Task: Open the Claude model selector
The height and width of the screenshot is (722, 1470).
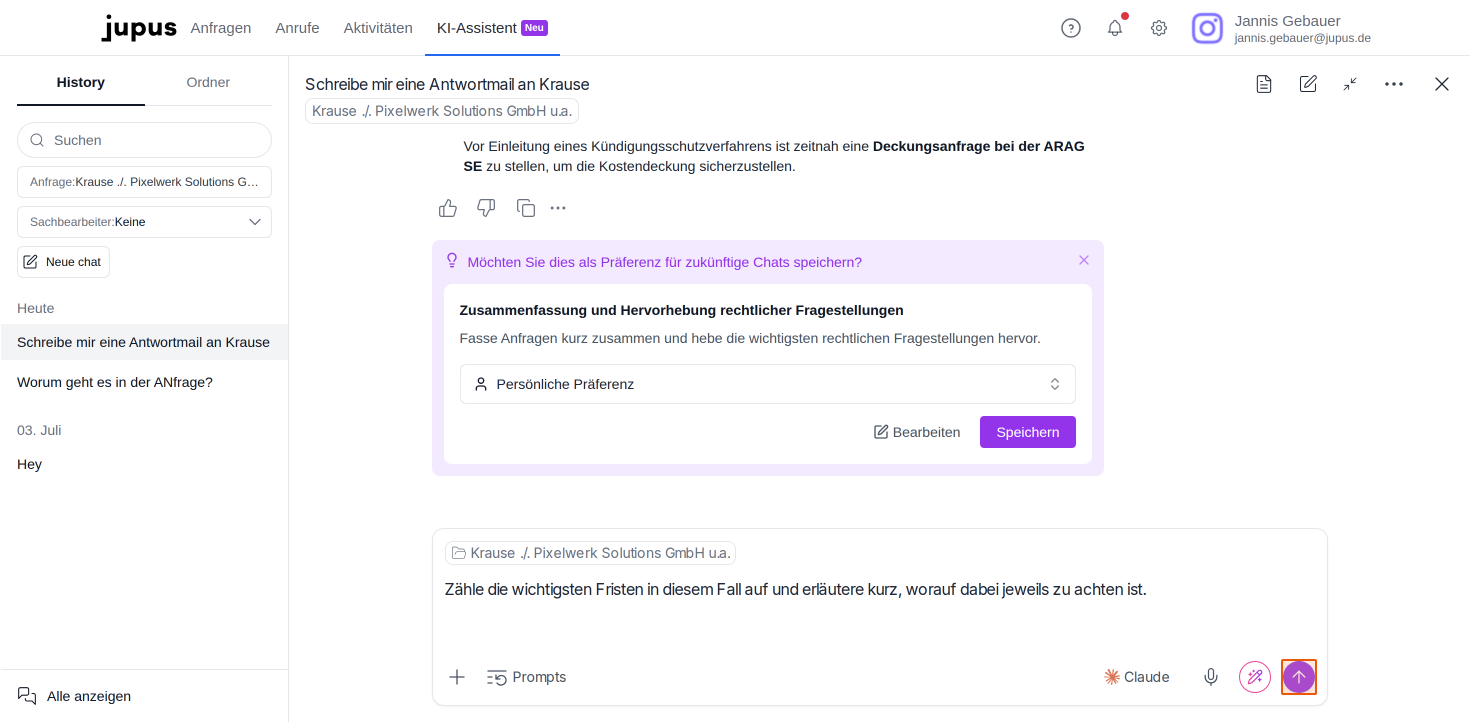Action: pos(1137,677)
